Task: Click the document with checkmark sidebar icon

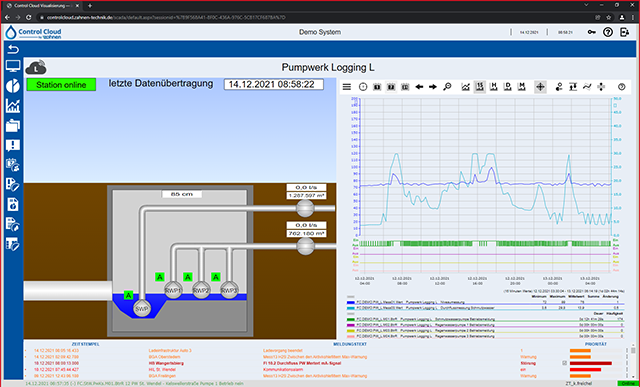Action: pyautogui.click(x=13, y=185)
